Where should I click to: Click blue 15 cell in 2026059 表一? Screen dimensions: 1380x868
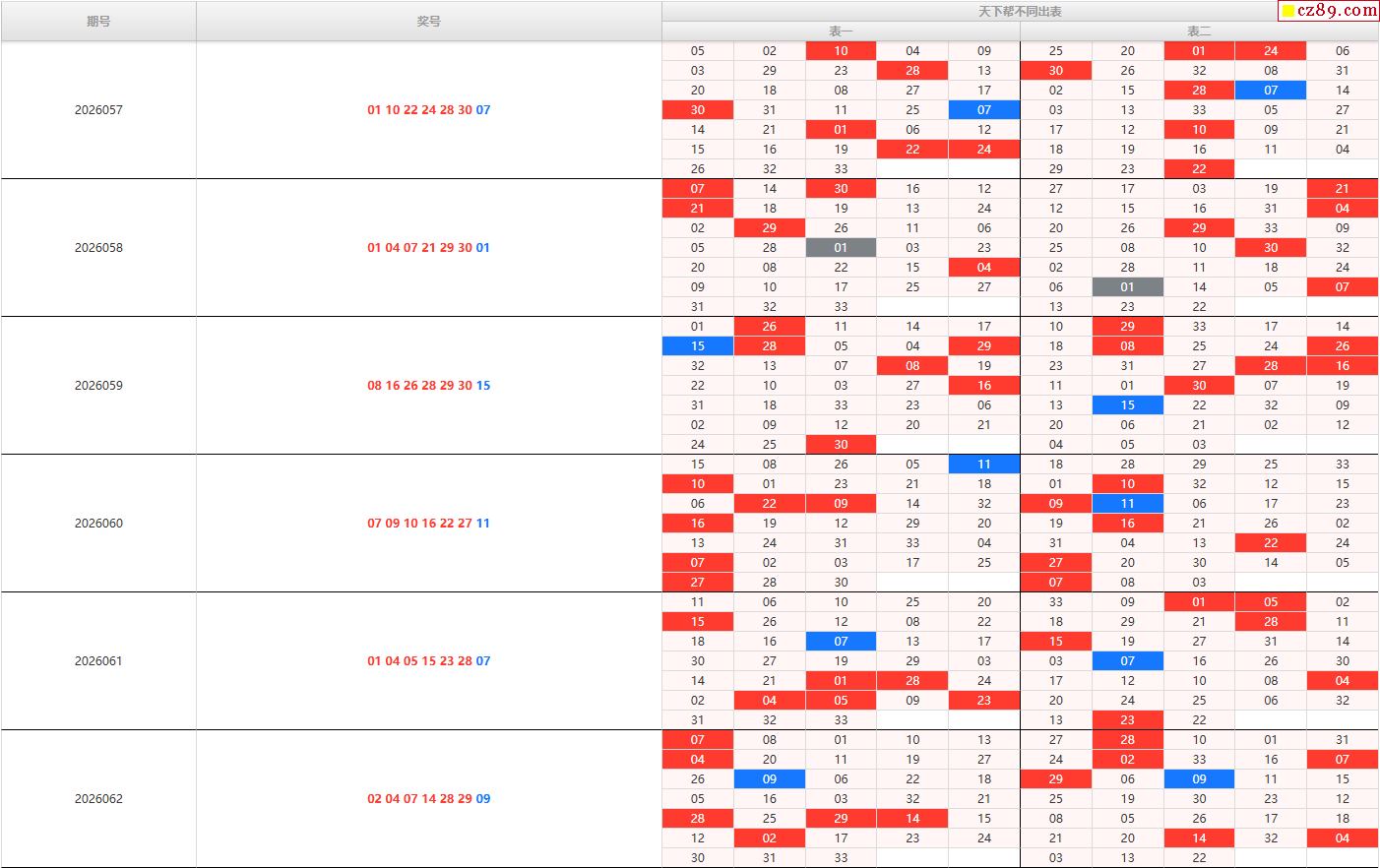pos(698,346)
